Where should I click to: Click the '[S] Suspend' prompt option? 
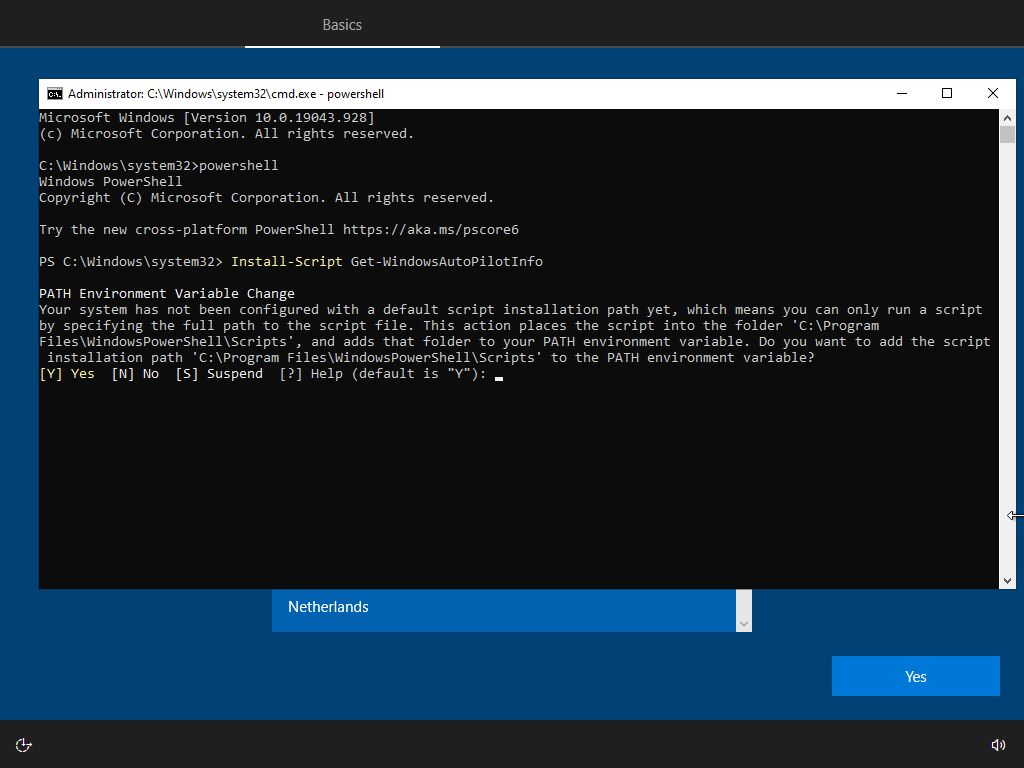pyautogui.click(x=219, y=374)
